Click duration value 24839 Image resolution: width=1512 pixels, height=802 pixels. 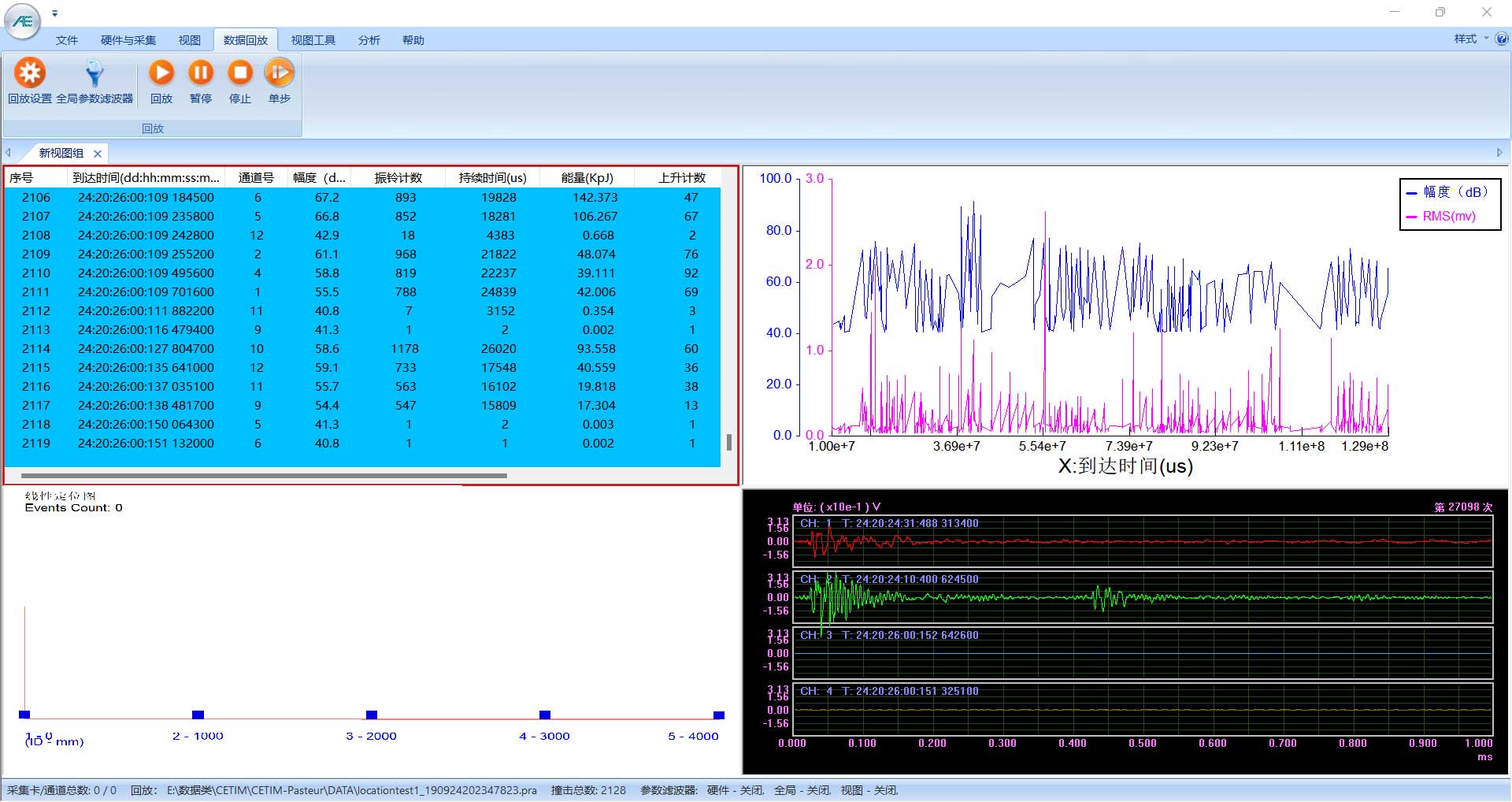[498, 292]
